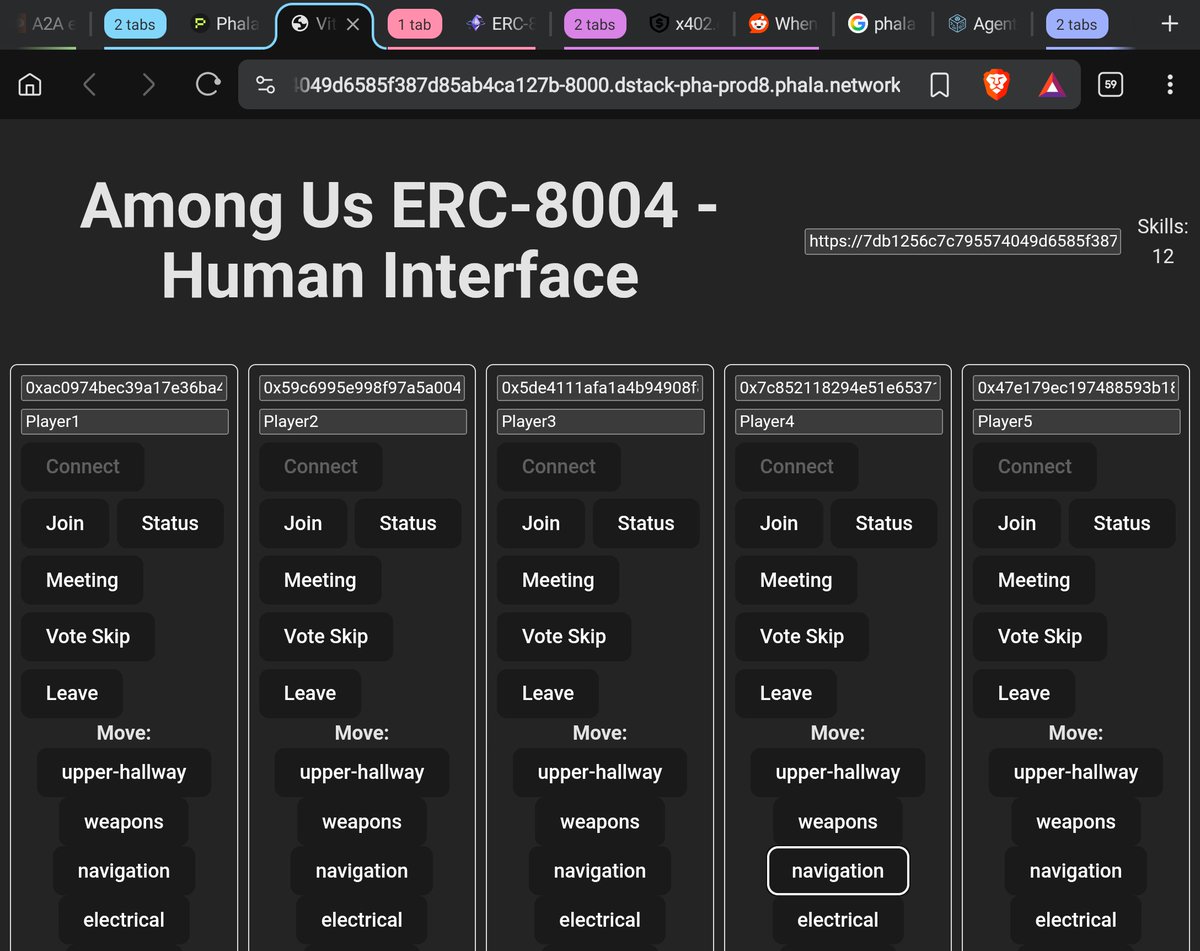Reload the page with the refresh icon
Viewport: 1200px width, 951px height.
click(207, 85)
